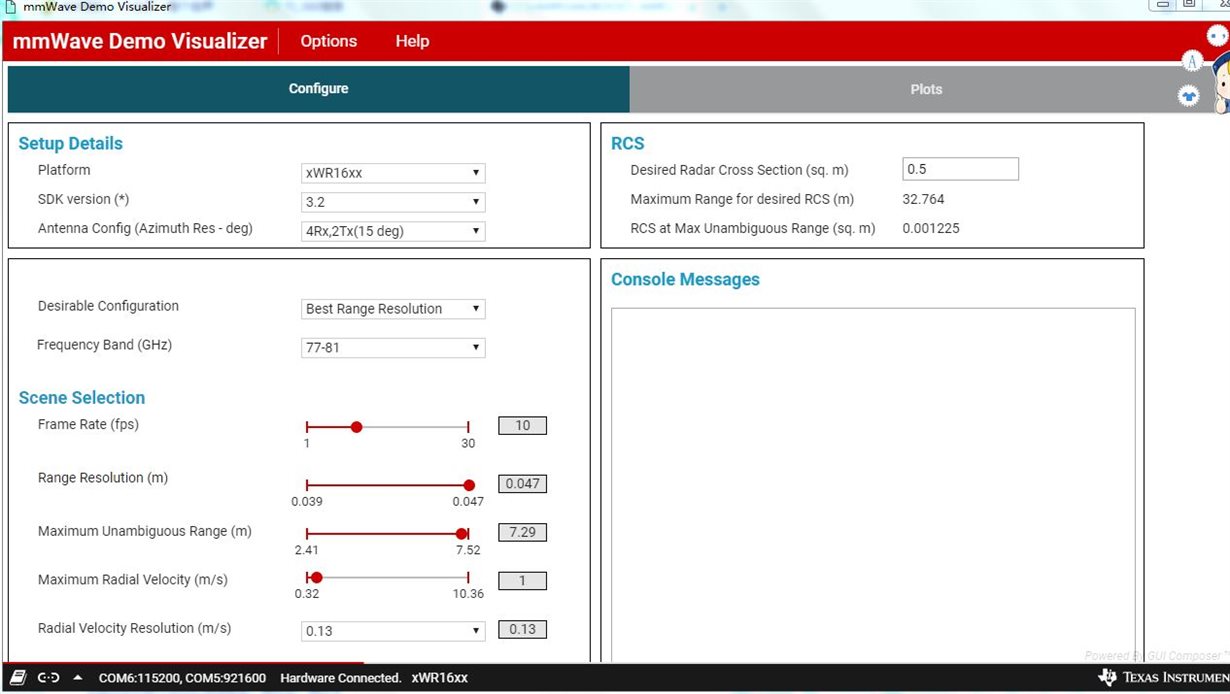Open the Frequency Band dropdown showing 77-81

[x=393, y=348]
